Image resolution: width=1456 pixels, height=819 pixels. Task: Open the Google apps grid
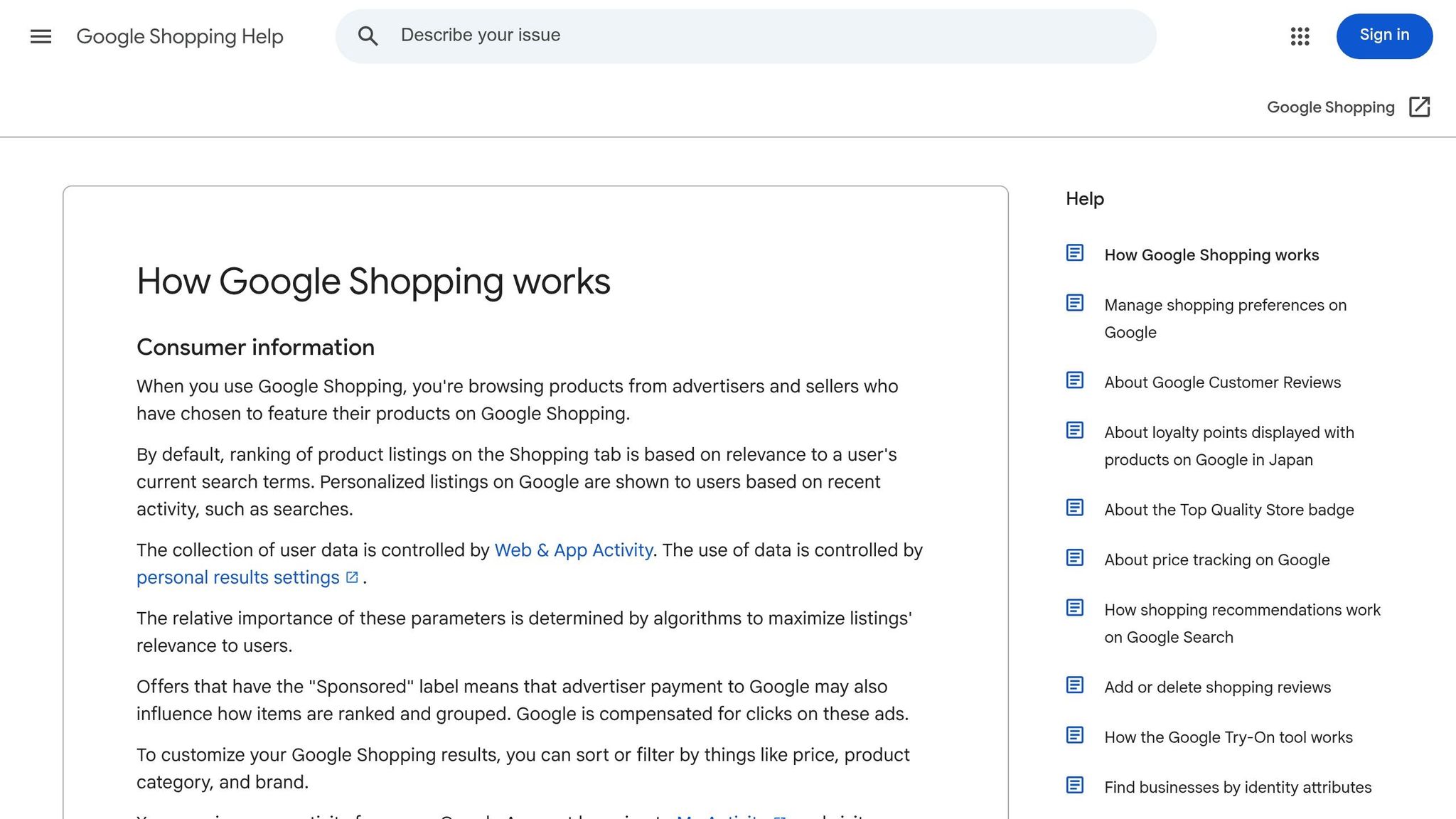(1300, 36)
